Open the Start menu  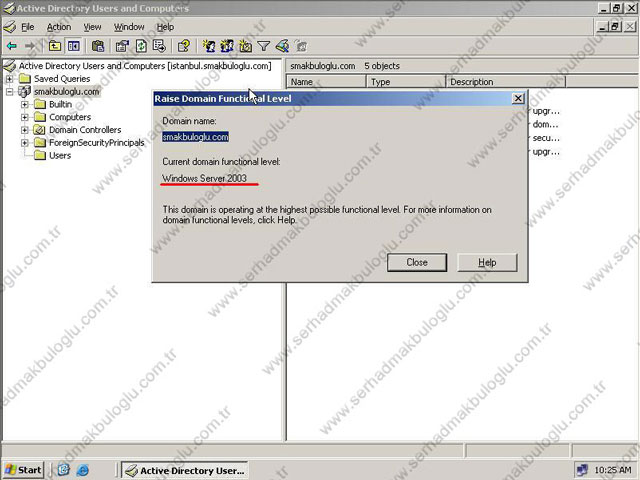23,470
